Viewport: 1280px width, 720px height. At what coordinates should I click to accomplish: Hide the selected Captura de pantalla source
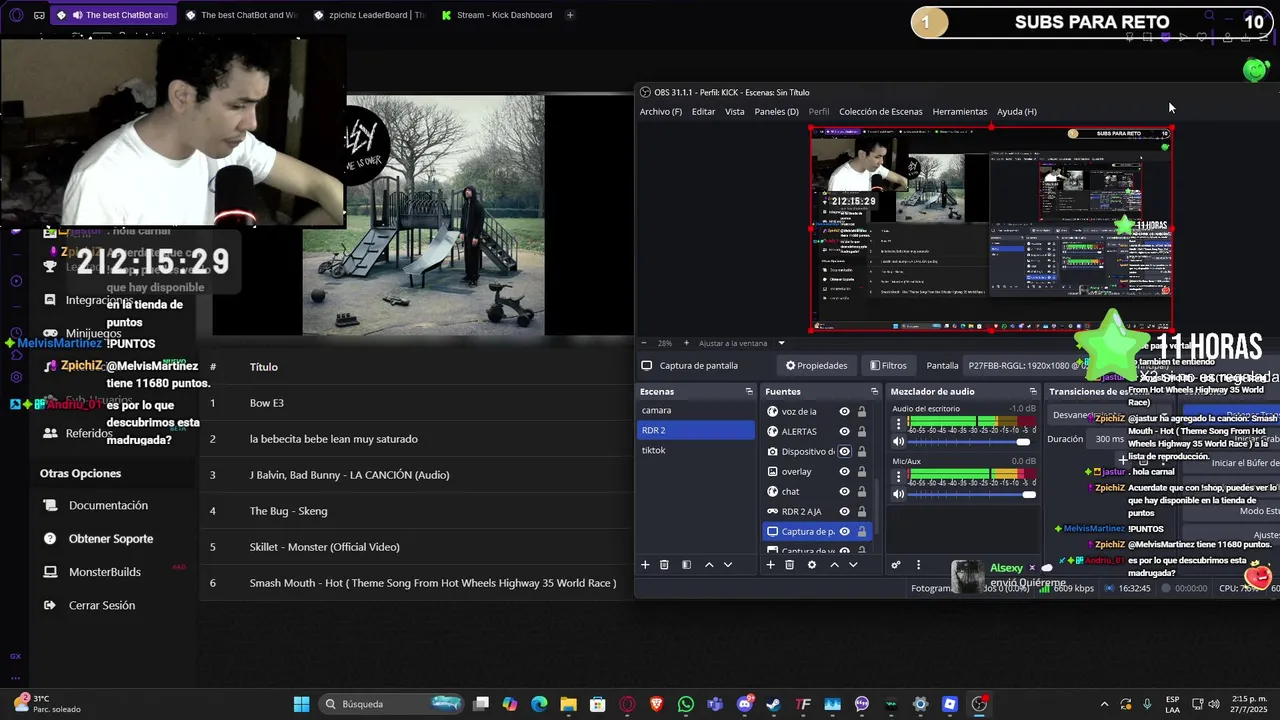point(844,531)
